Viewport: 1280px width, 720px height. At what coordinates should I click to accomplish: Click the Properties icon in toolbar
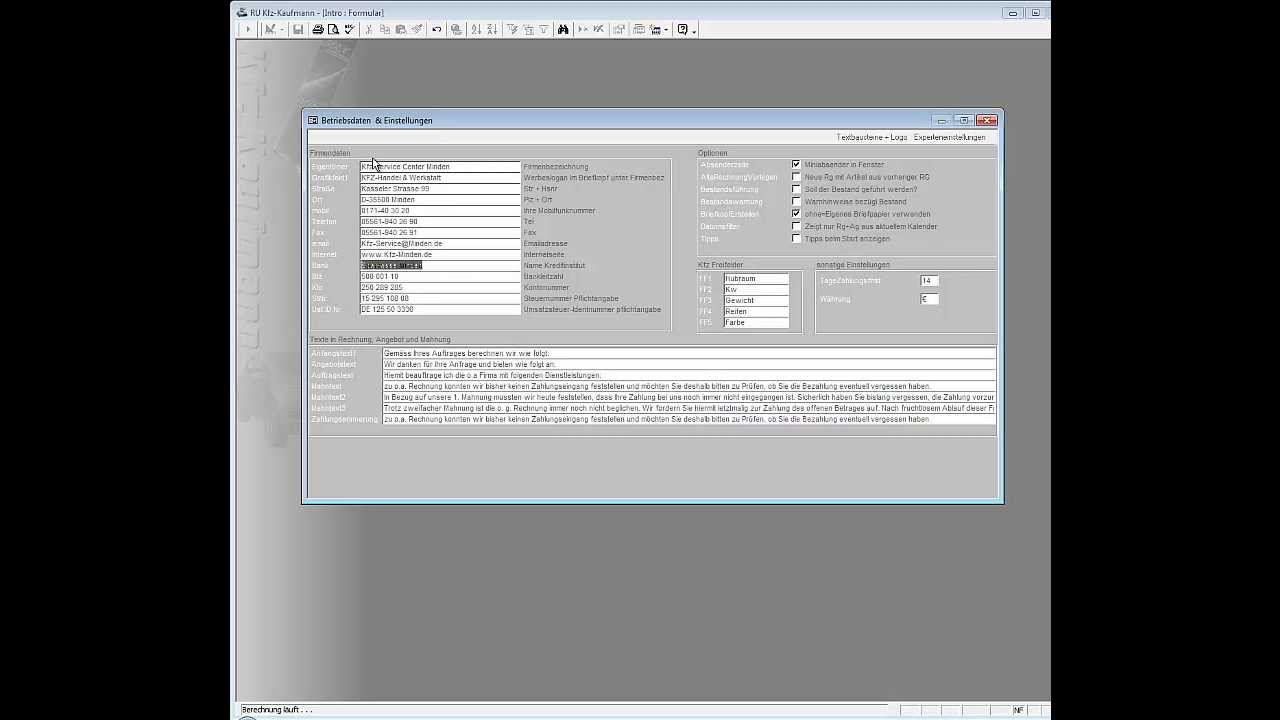click(x=619, y=30)
